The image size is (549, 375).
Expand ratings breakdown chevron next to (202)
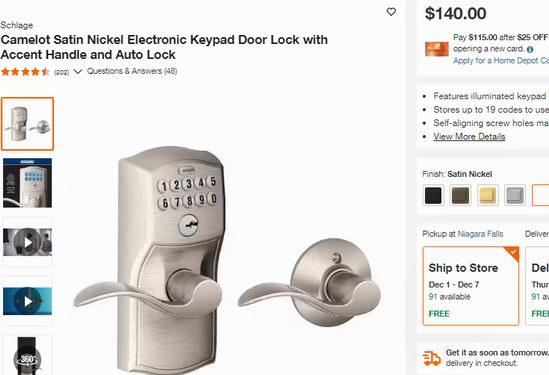coord(78,72)
